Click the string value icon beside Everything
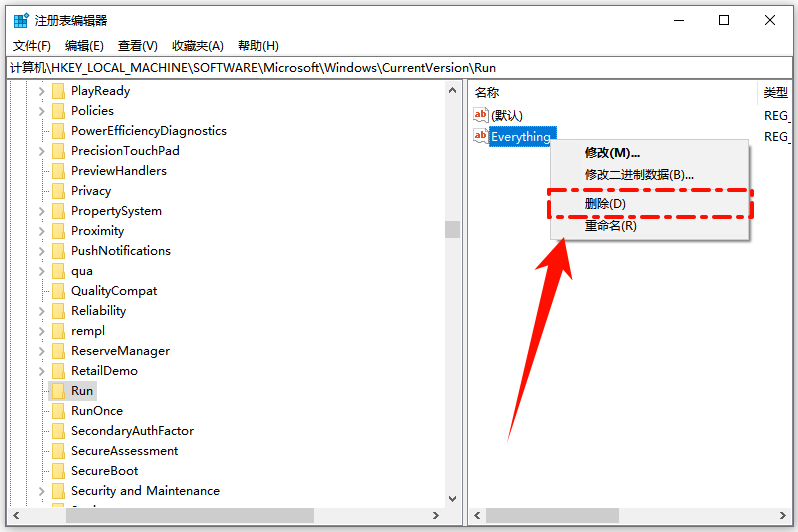Image resolution: width=798 pixels, height=532 pixels. click(480, 136)
